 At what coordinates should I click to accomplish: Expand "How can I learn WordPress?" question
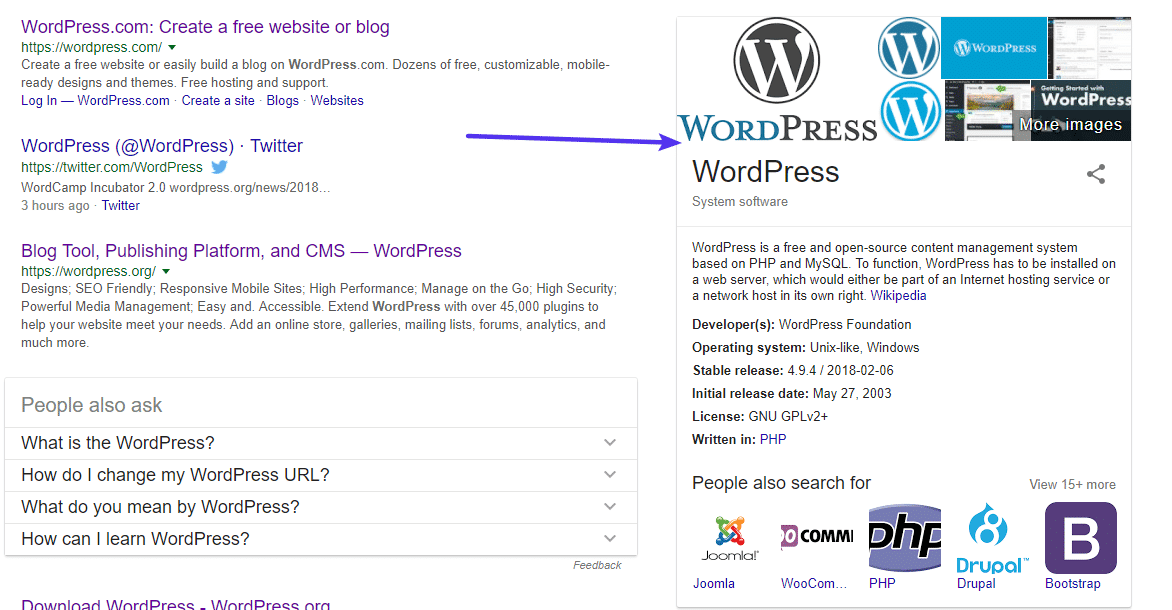[610, 539]
